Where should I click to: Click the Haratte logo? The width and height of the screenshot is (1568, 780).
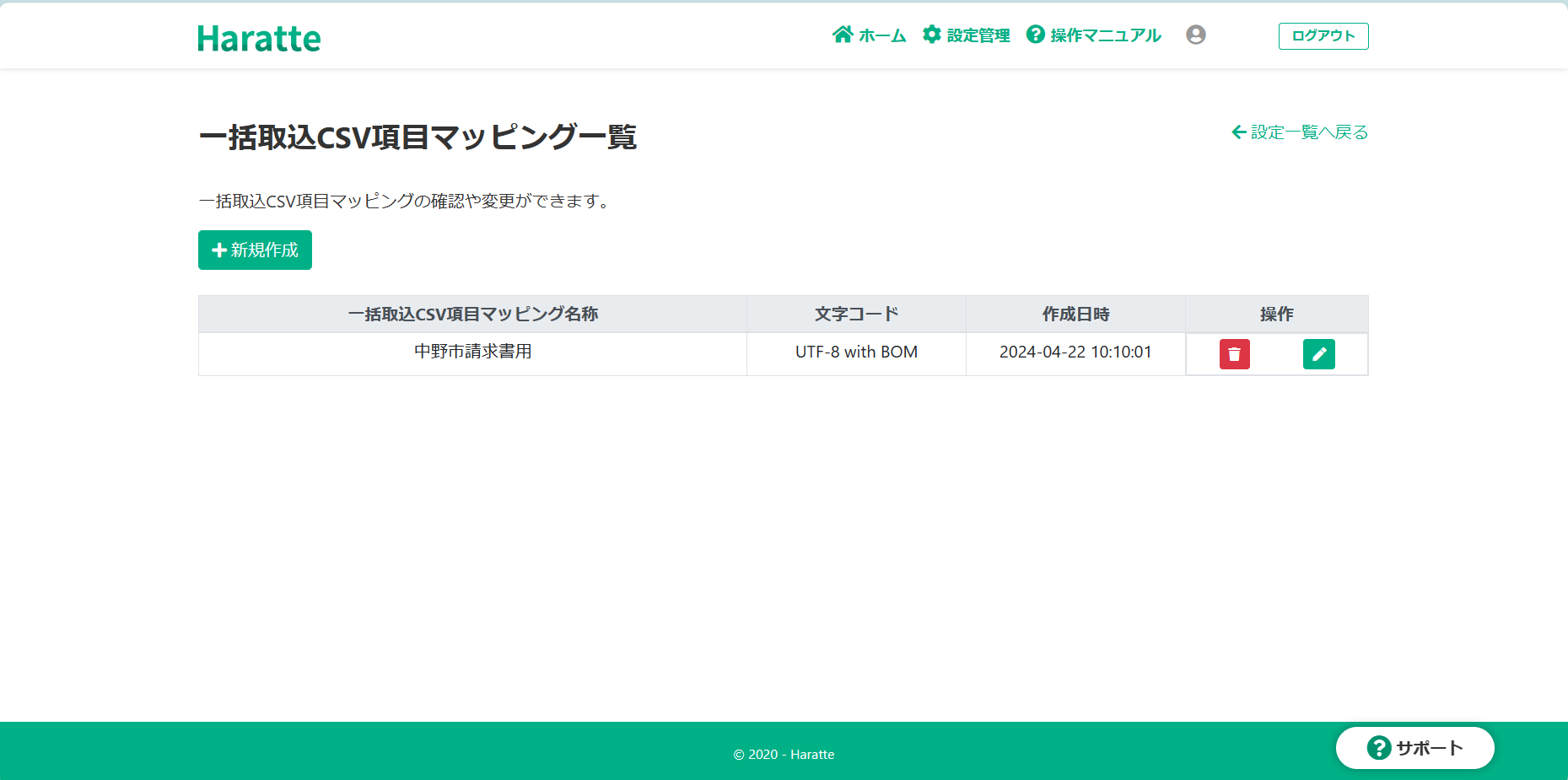tap(259, 38)
